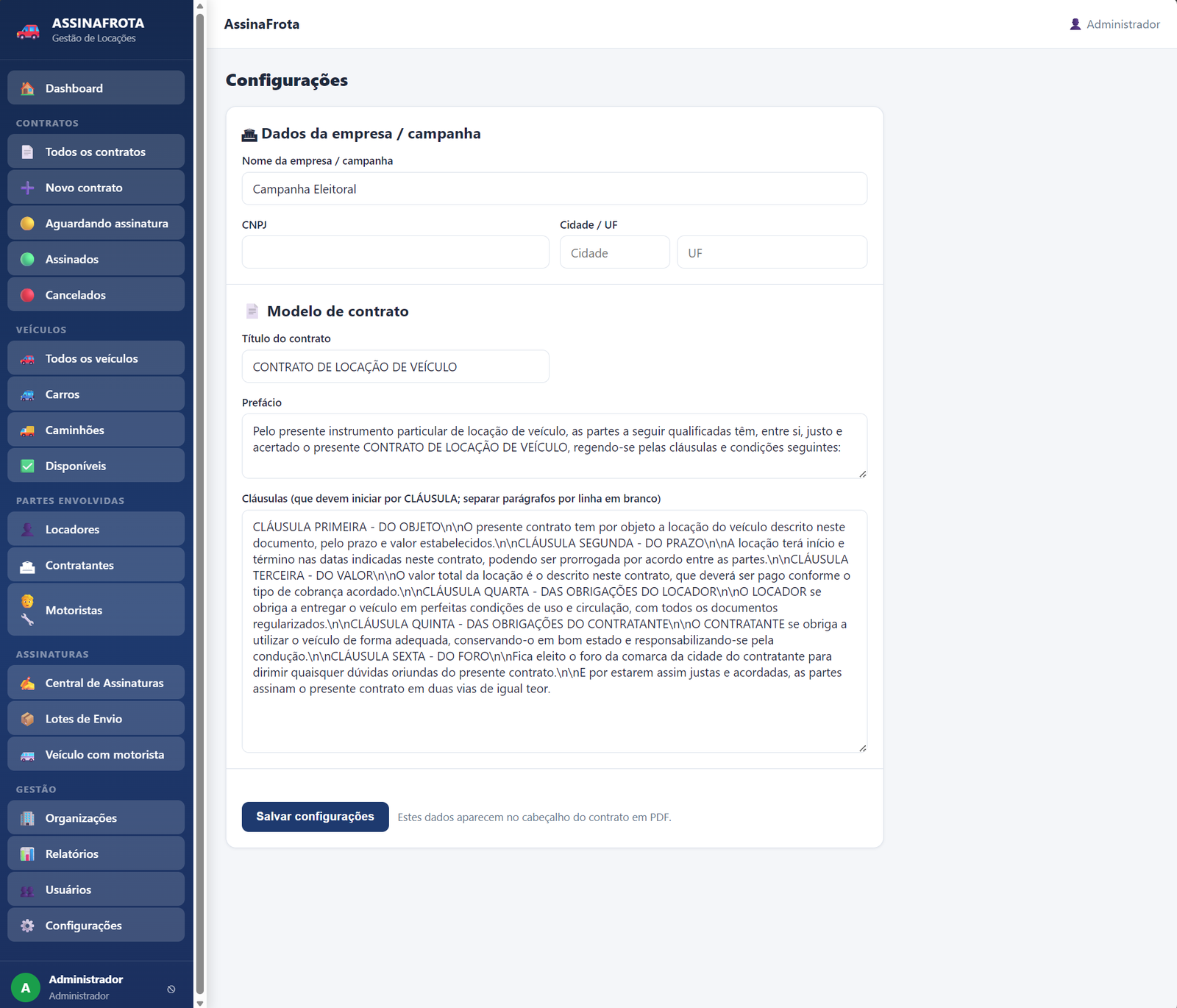This screenshot has height=1008, width=1177.
Task: Click the green circle icon for Assinados
Action: pyautogui.click(x=27, y=259)
